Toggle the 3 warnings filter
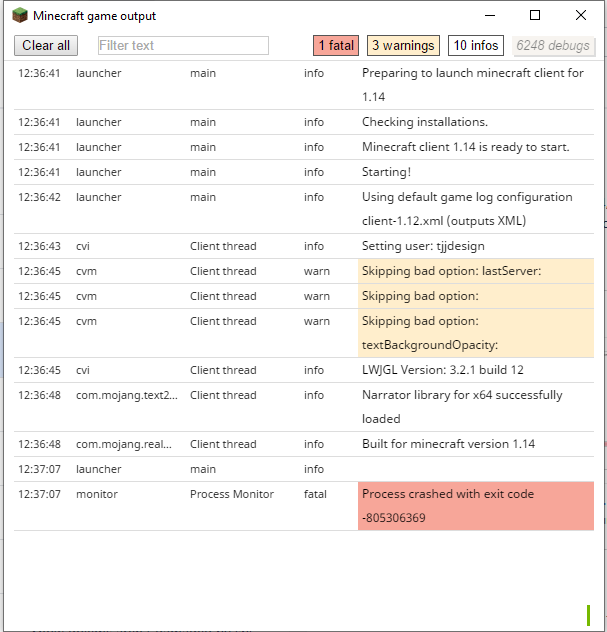This screenshot has width=607, height=632. (403, 45)
